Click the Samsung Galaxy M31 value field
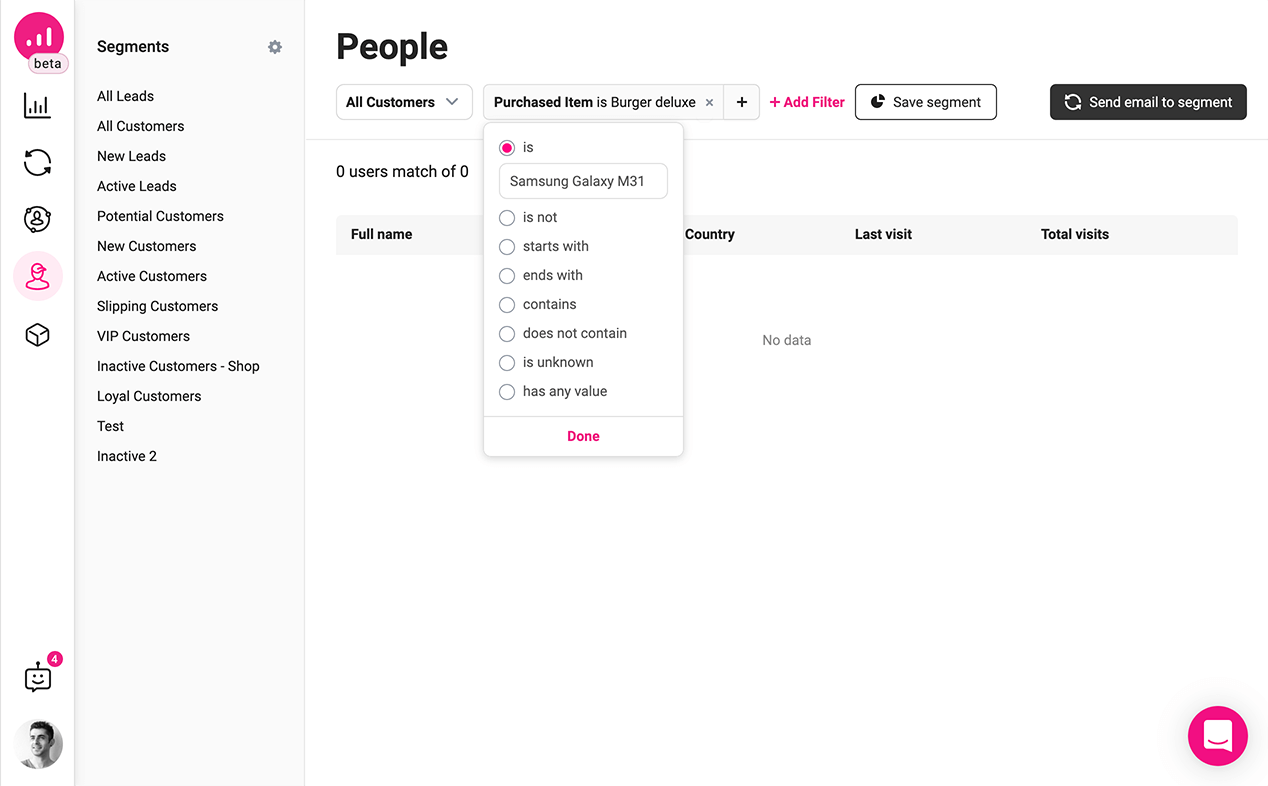The height and width of the screenshot is (786, 1268). tap(583, 182)
